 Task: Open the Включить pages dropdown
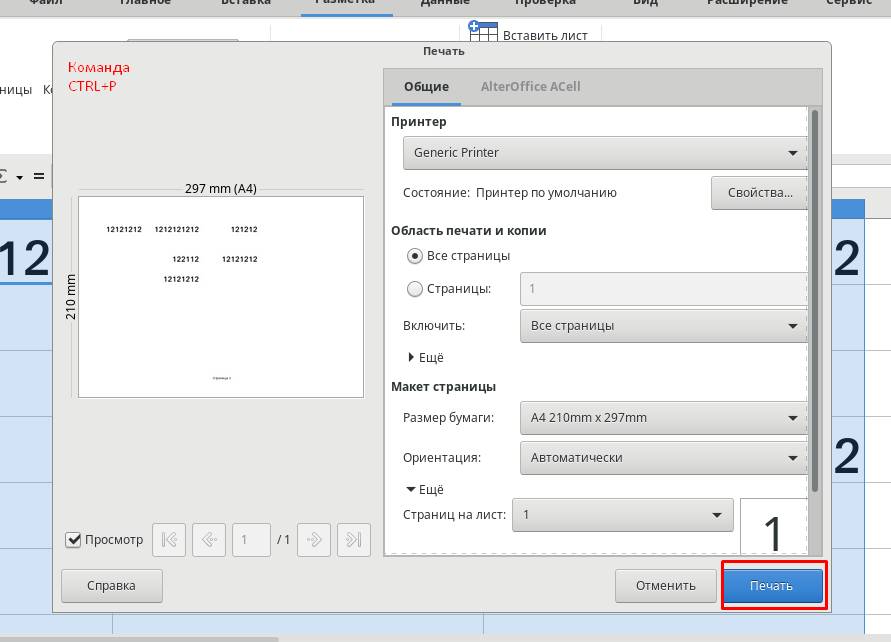[x=663, y=326]
